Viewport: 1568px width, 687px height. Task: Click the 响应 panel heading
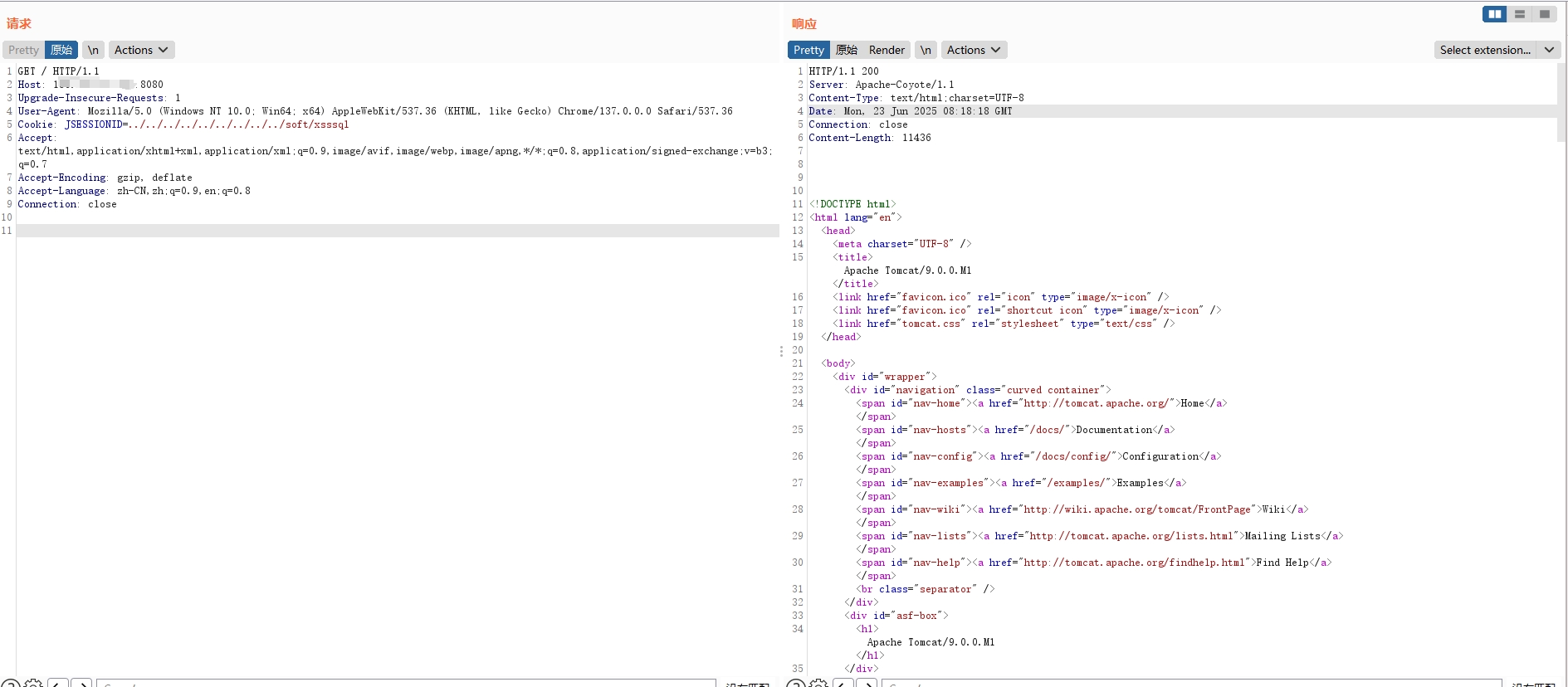[x=804, y=23]
